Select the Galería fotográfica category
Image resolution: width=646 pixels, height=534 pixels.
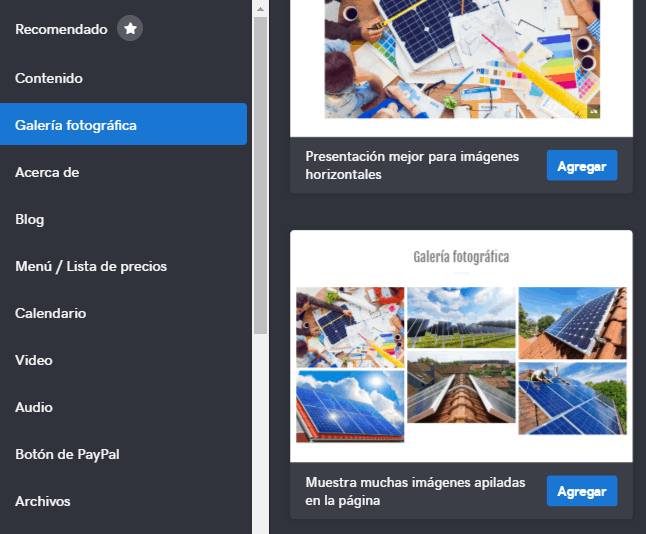[123, 124]
